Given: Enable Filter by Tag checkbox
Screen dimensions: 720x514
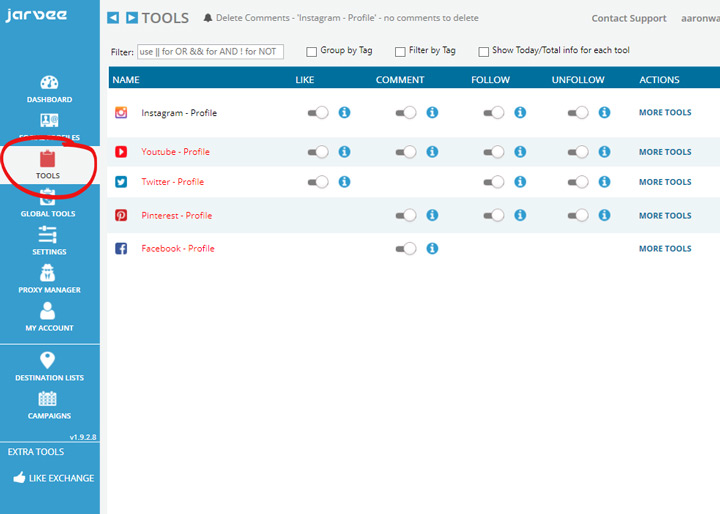Looking at the screenshot, I should pyautogui.click(x=400, y=51).
